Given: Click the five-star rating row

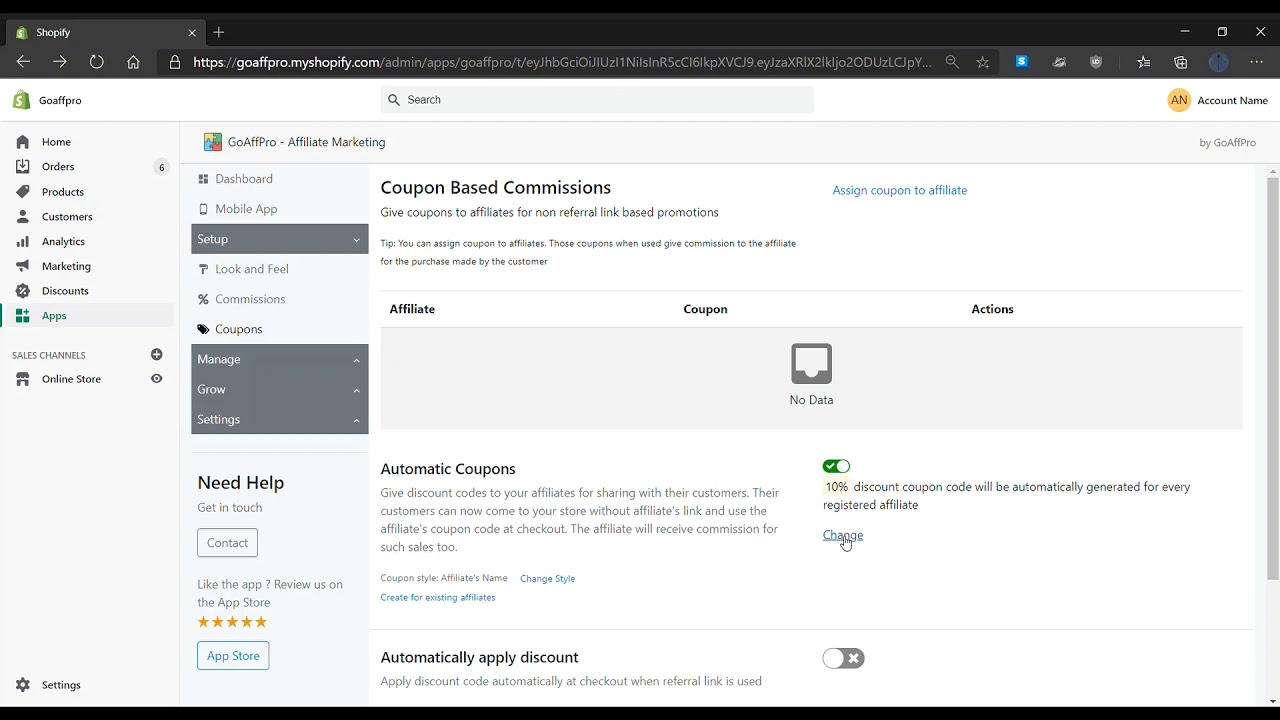Looking at the screenshot, I should click(x=232, y=622).
